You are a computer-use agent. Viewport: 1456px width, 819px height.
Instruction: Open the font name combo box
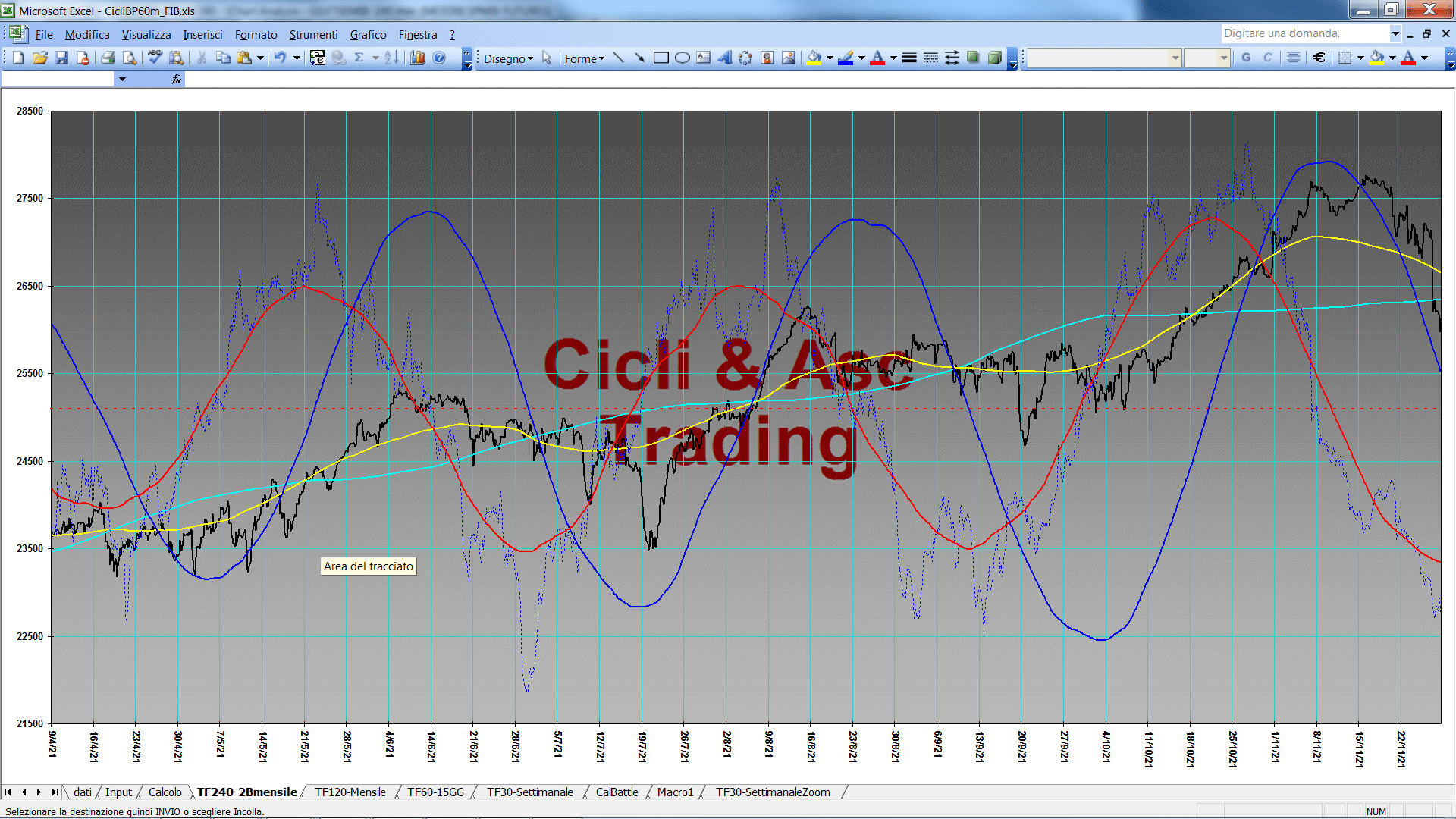pos(1104,58)
